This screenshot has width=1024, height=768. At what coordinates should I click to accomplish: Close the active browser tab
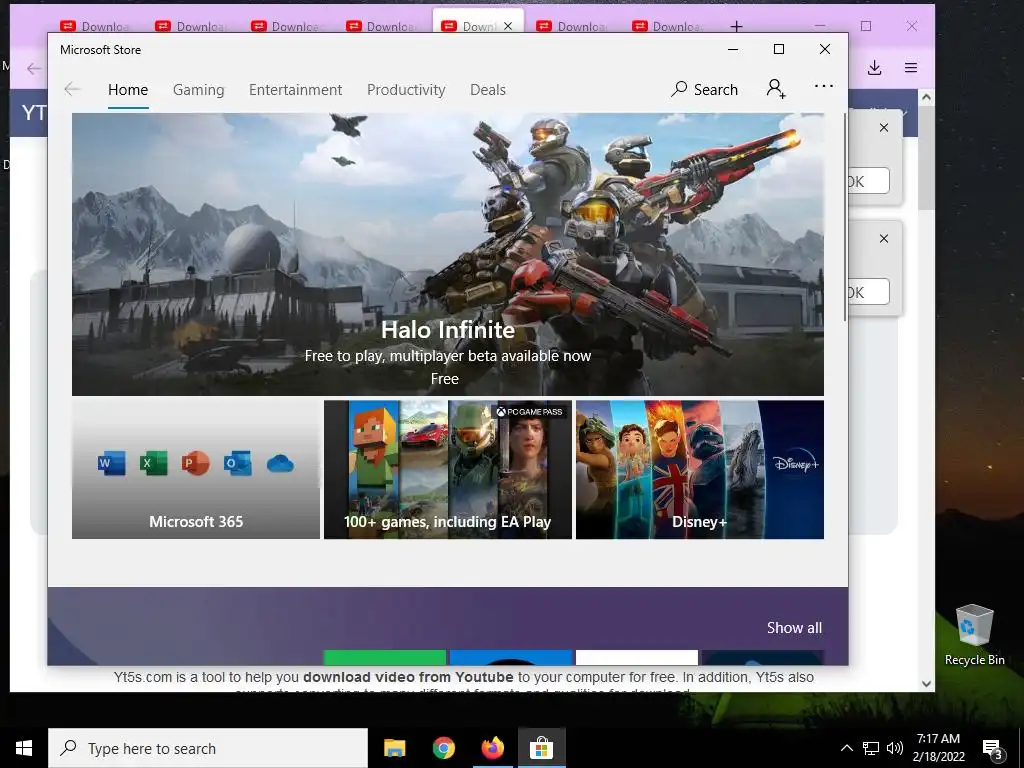click(x=508, y=26)
